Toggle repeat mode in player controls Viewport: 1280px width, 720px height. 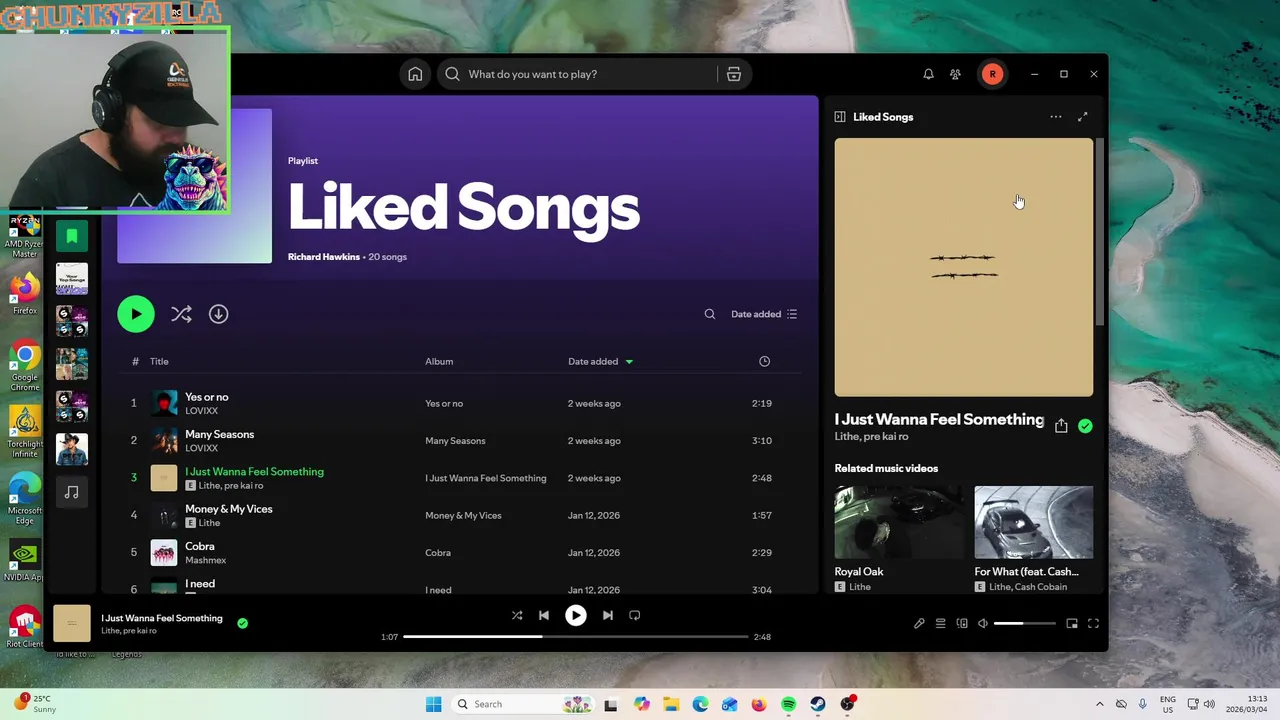click(x=634, y=615)
